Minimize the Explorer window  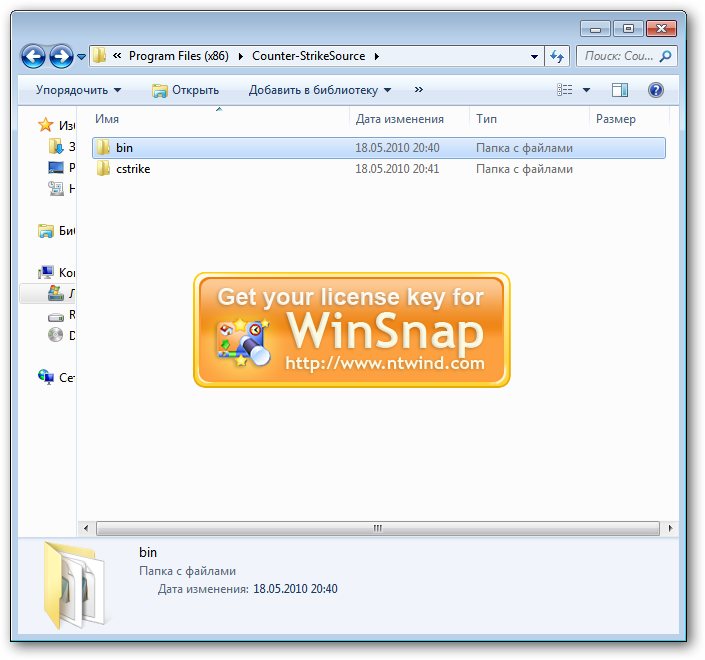tap(595, 29)
